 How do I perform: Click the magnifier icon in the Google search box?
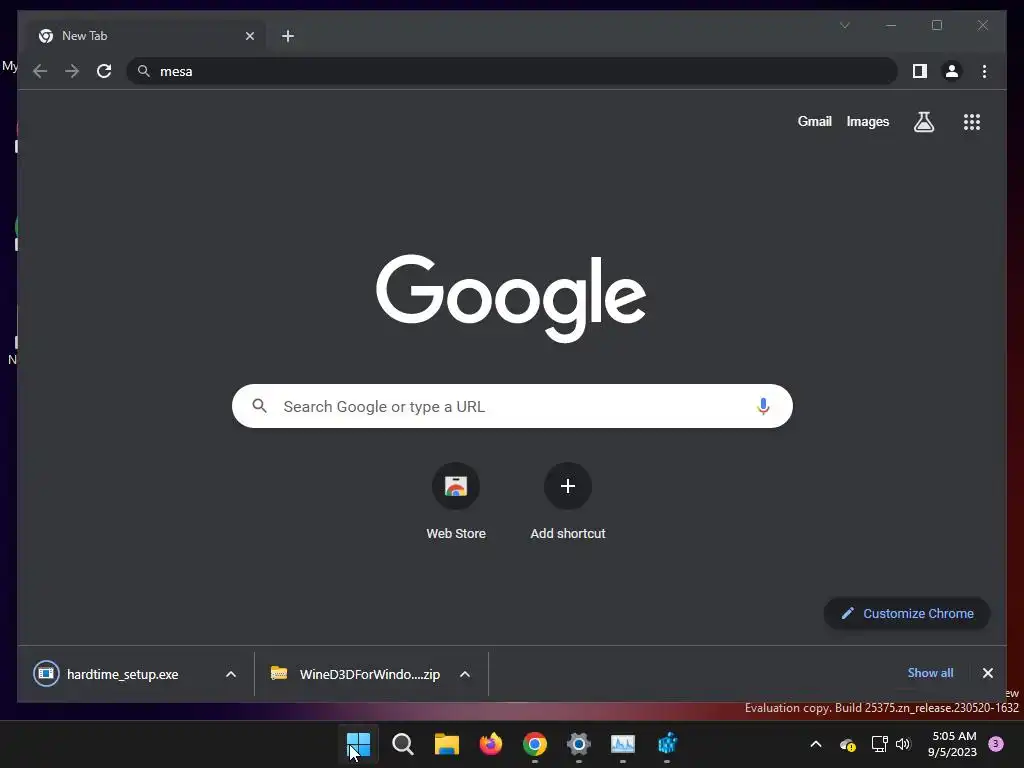pyautogui.click(x=259, y=406)
